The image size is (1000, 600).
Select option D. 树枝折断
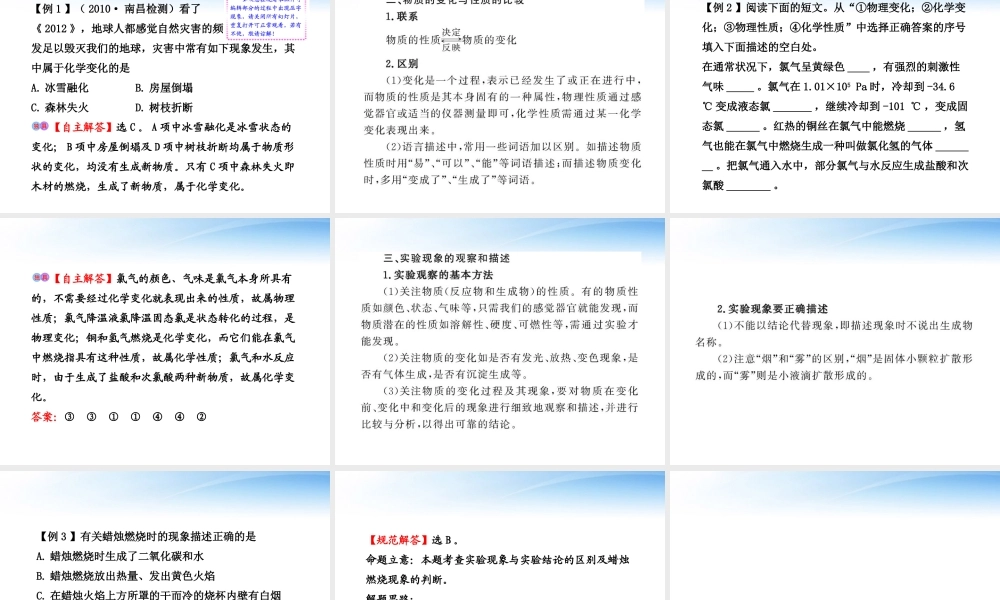click(x=164, y=108)
